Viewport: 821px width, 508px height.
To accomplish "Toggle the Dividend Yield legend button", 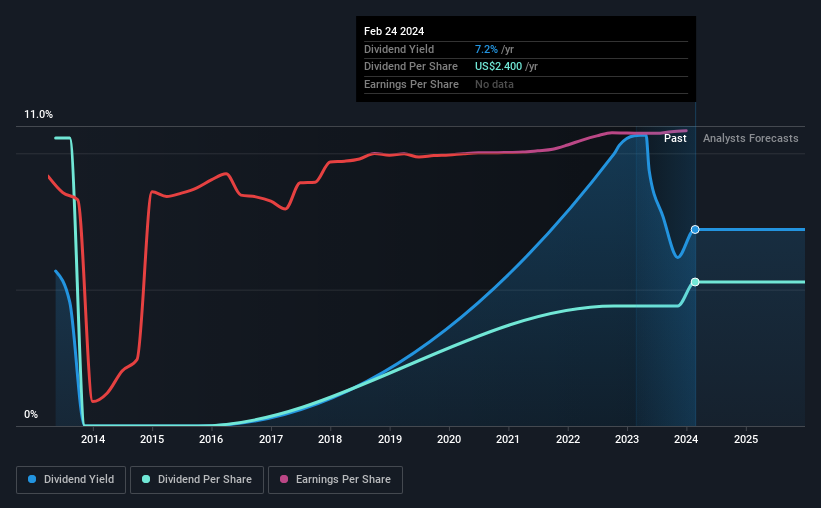I will (71, 480).
